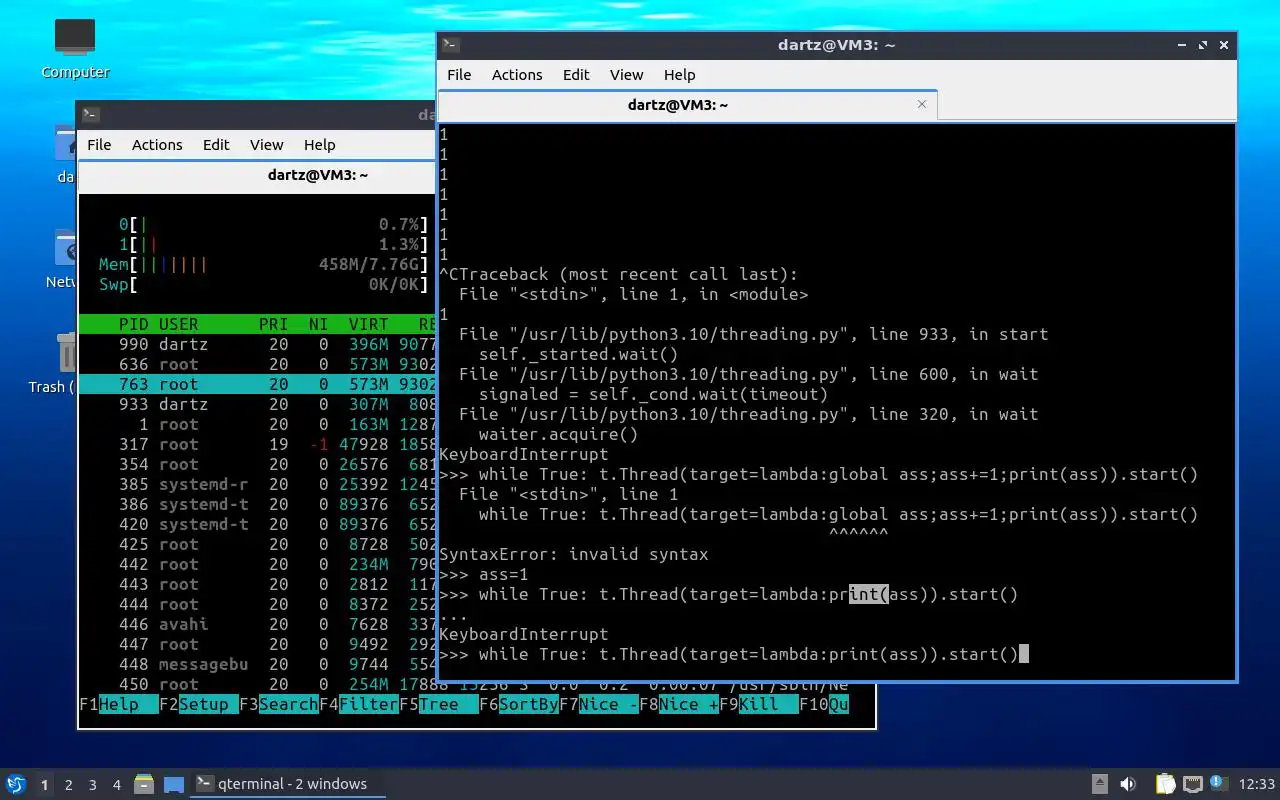
Task: Select htop process row PID 990 dartz
Action: click(258, 344)
